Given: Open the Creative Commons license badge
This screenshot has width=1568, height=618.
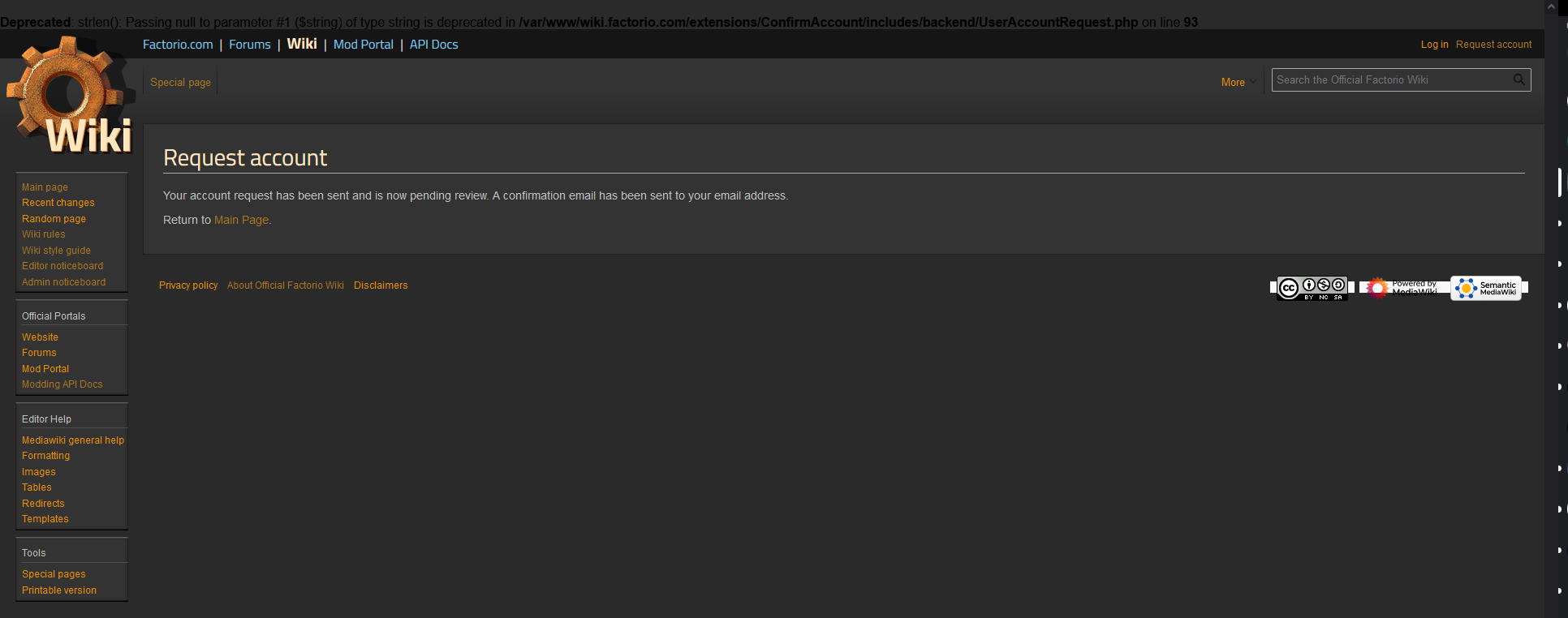Looking at the screenshot, I should (1312, 288).
